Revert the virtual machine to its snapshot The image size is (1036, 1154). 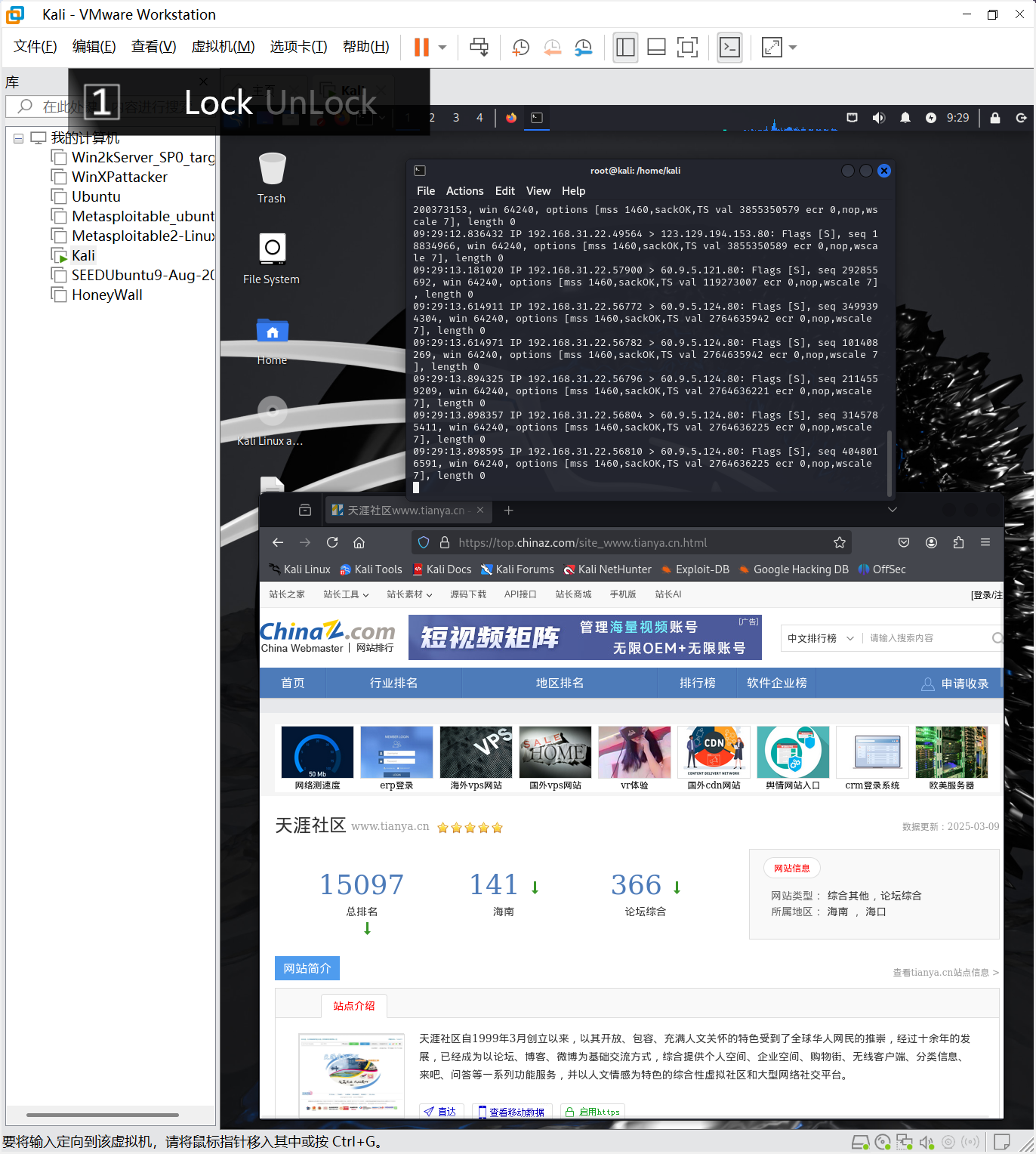pyautogui.click(x=552, y=48)
